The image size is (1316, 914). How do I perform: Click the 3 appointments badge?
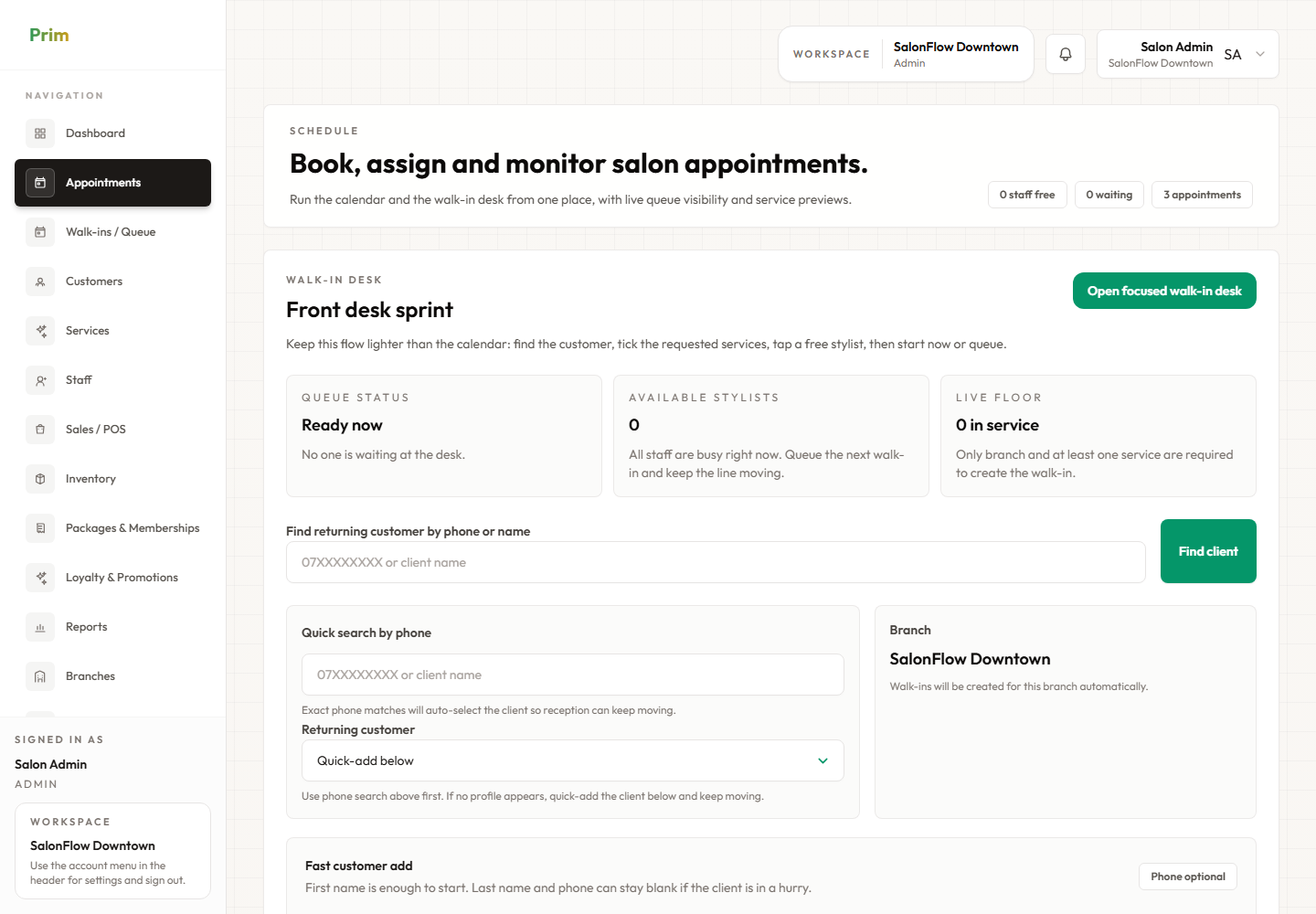pos(1202,195)
